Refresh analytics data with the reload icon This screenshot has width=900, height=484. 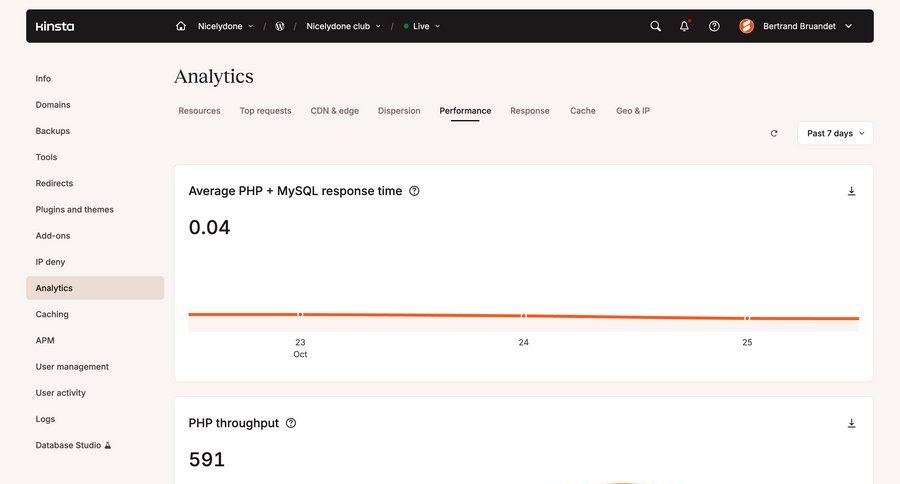pyautogui.click(x=774, y=133)
